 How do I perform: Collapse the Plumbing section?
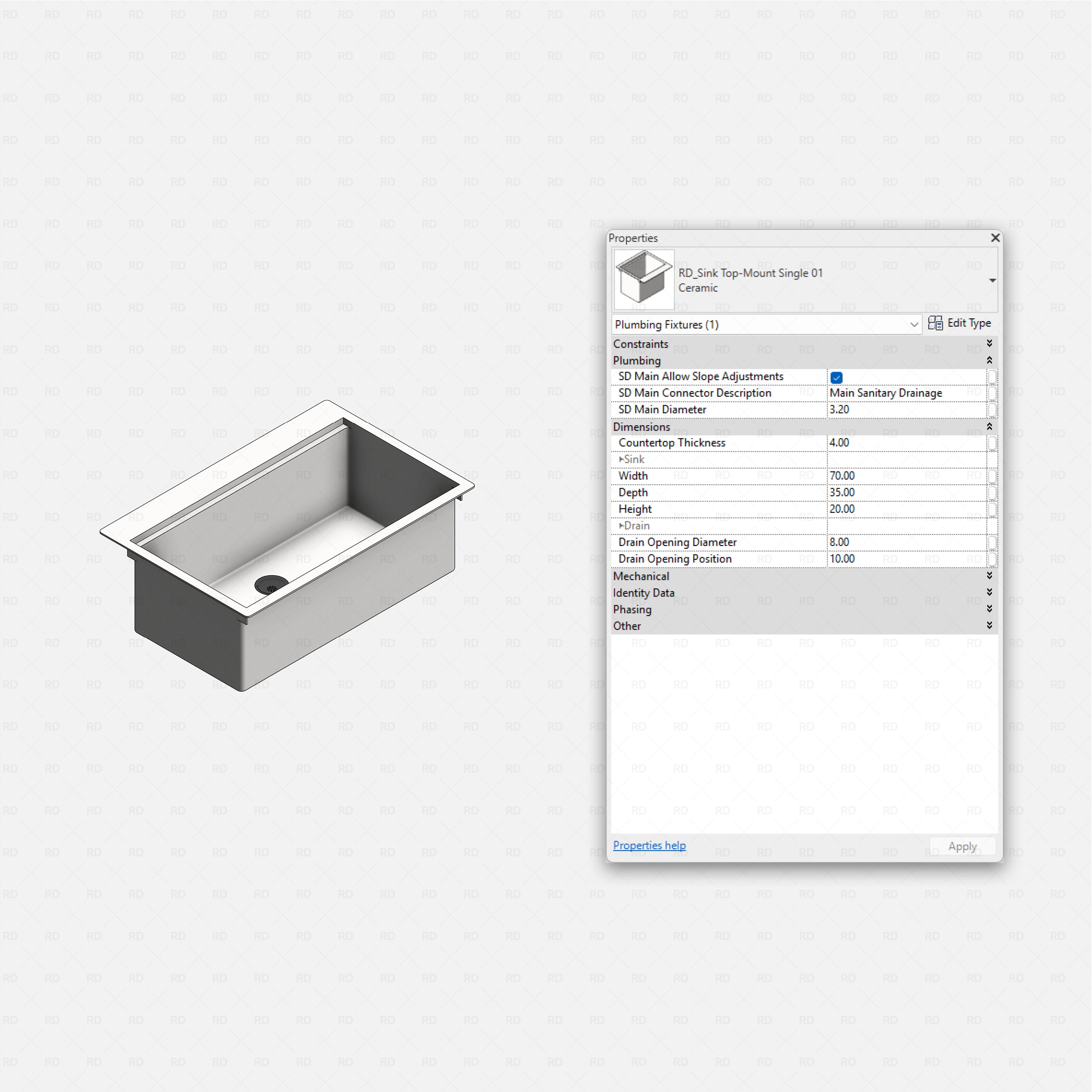tap(990, 360)
